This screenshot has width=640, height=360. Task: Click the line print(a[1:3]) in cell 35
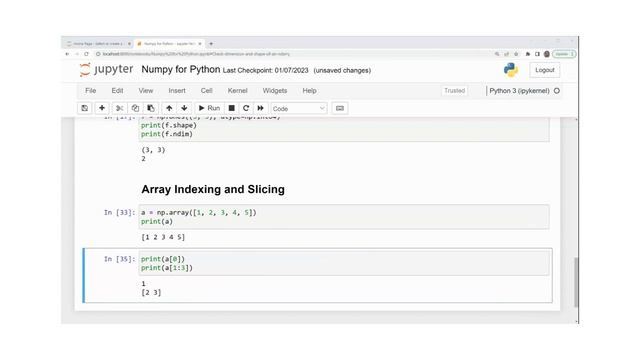[167, 268]
